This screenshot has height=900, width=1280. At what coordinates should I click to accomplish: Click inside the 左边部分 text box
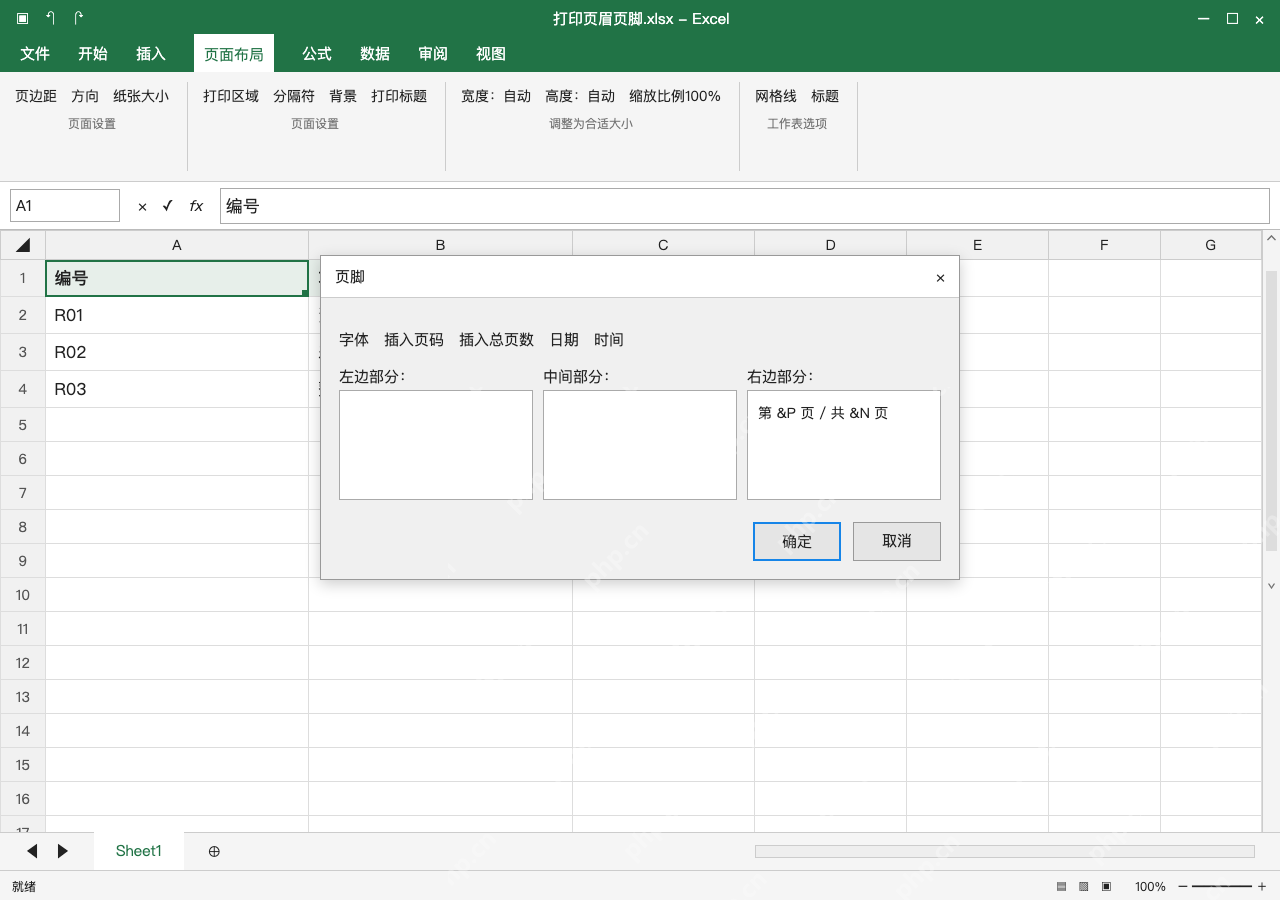click(436, 445)
